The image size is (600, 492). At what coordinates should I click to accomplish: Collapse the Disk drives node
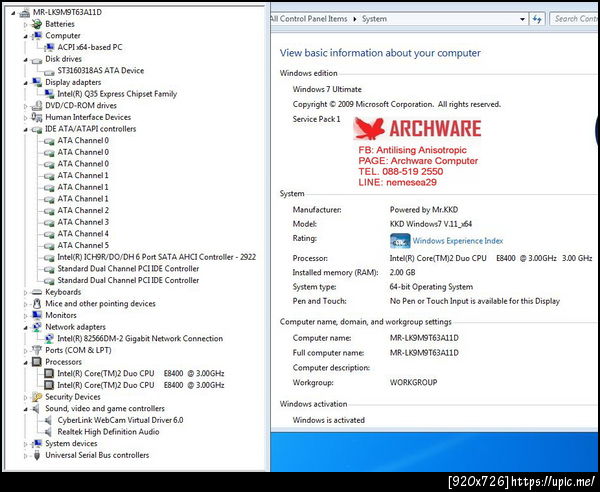(x=26, y=60)
